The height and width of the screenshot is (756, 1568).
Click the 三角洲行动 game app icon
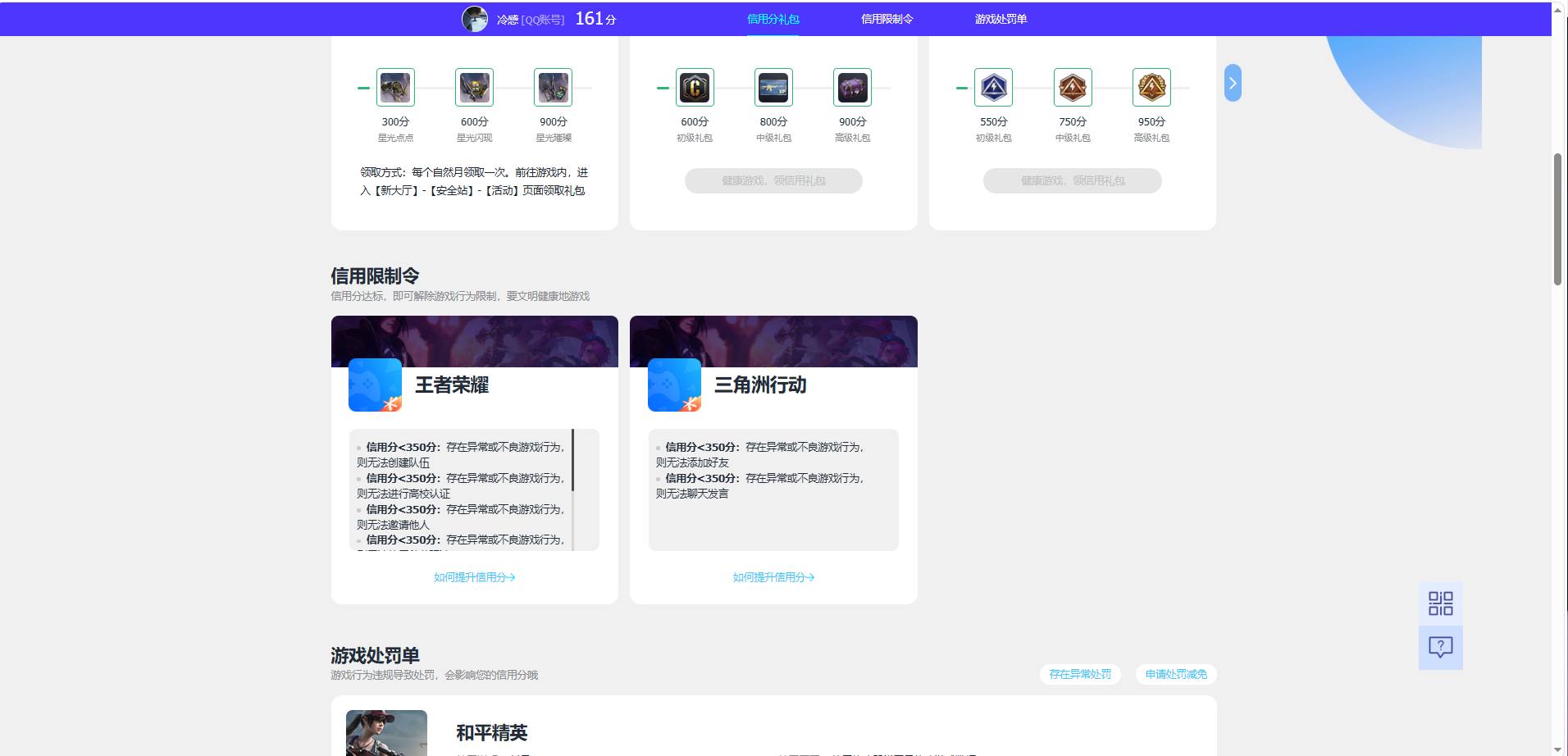pyautogui.click(x=674, y=385)
